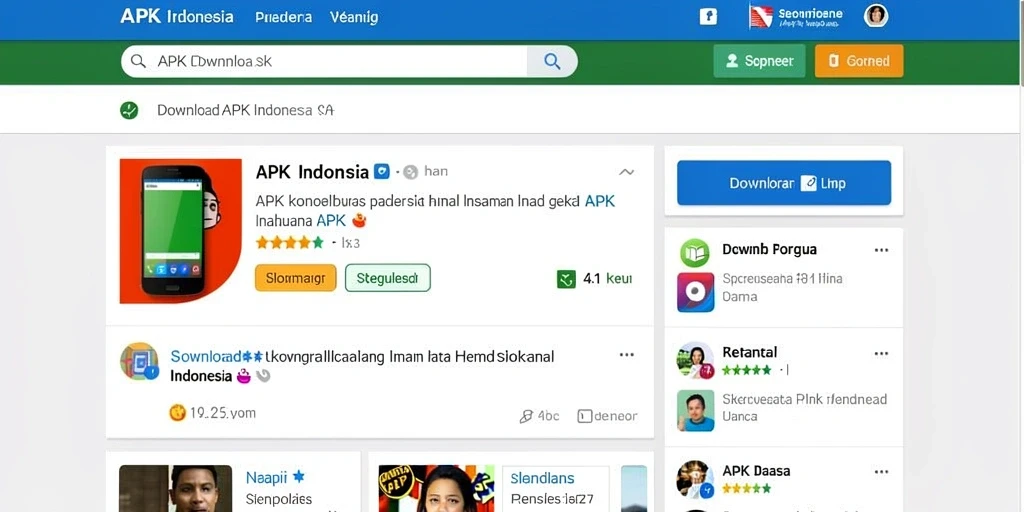The width and height of the screenshot is (1024, 512).
Task: Click the blue Downlorar Limp button
Action: pos(784,183)
